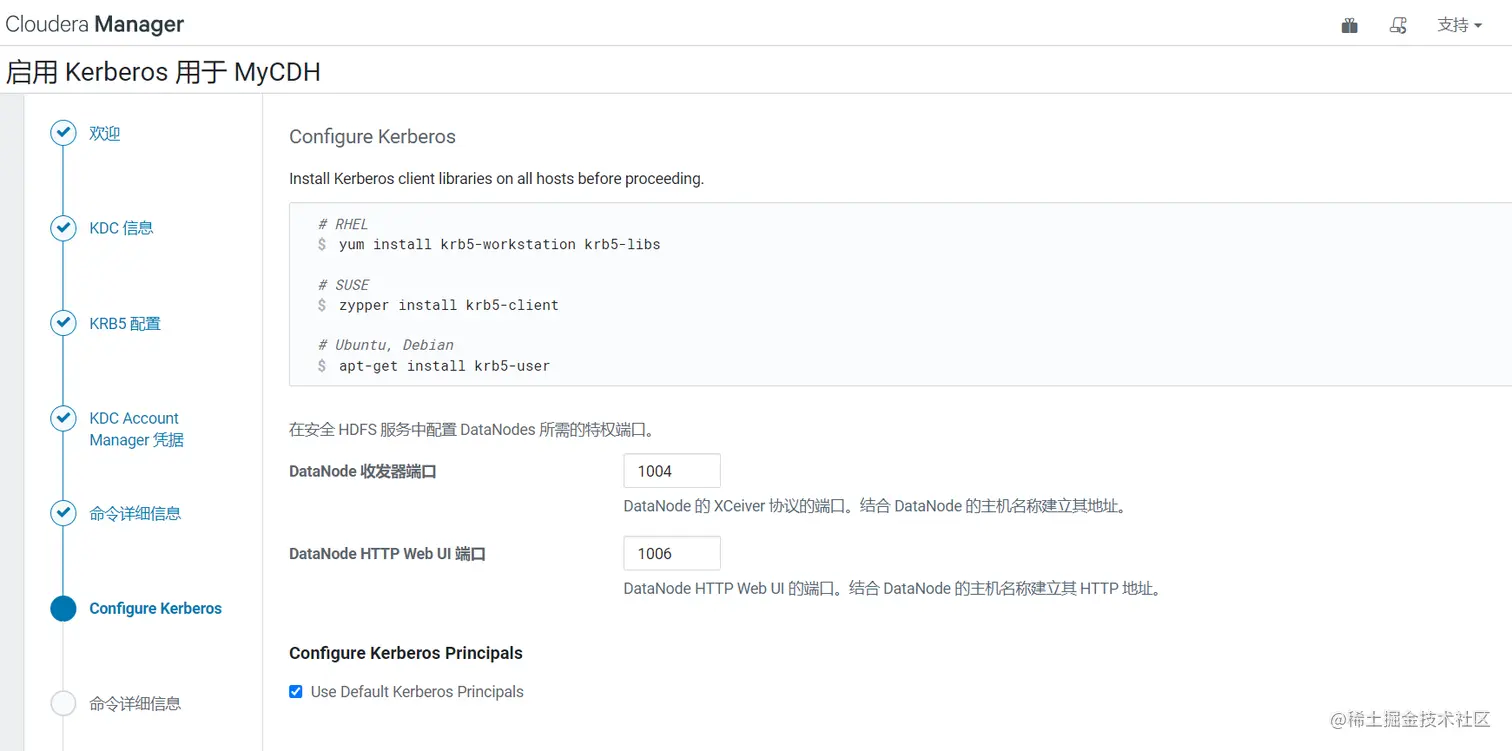The height and width of the screenshot is (751, 1512).
Task: Select checkmark circle for KDC Account Manager step
Action: [63, 418]
